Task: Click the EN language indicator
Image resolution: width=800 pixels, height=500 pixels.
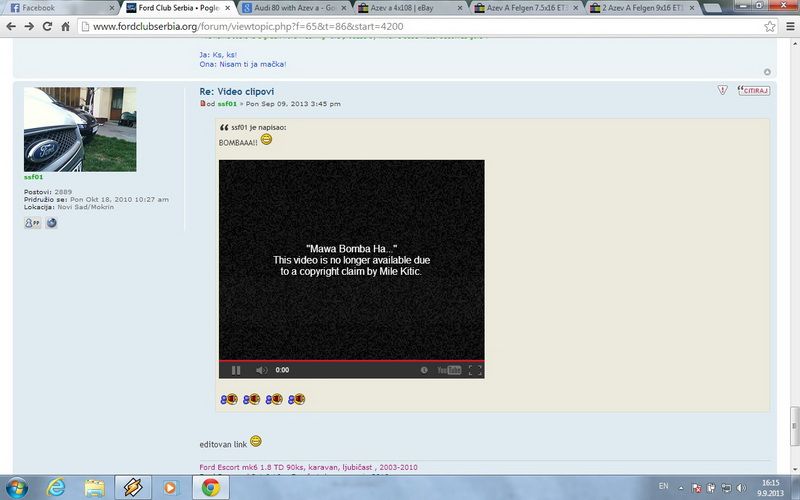Action: click(x=663, y=486)
